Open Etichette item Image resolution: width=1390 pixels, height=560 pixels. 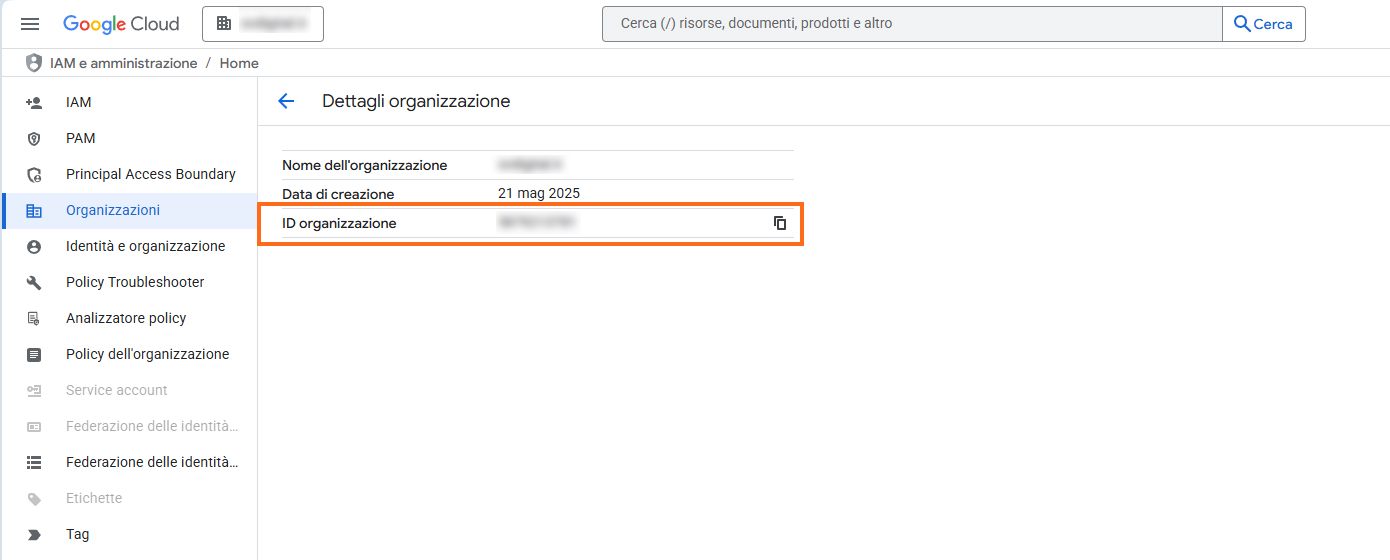coord(94,498)
